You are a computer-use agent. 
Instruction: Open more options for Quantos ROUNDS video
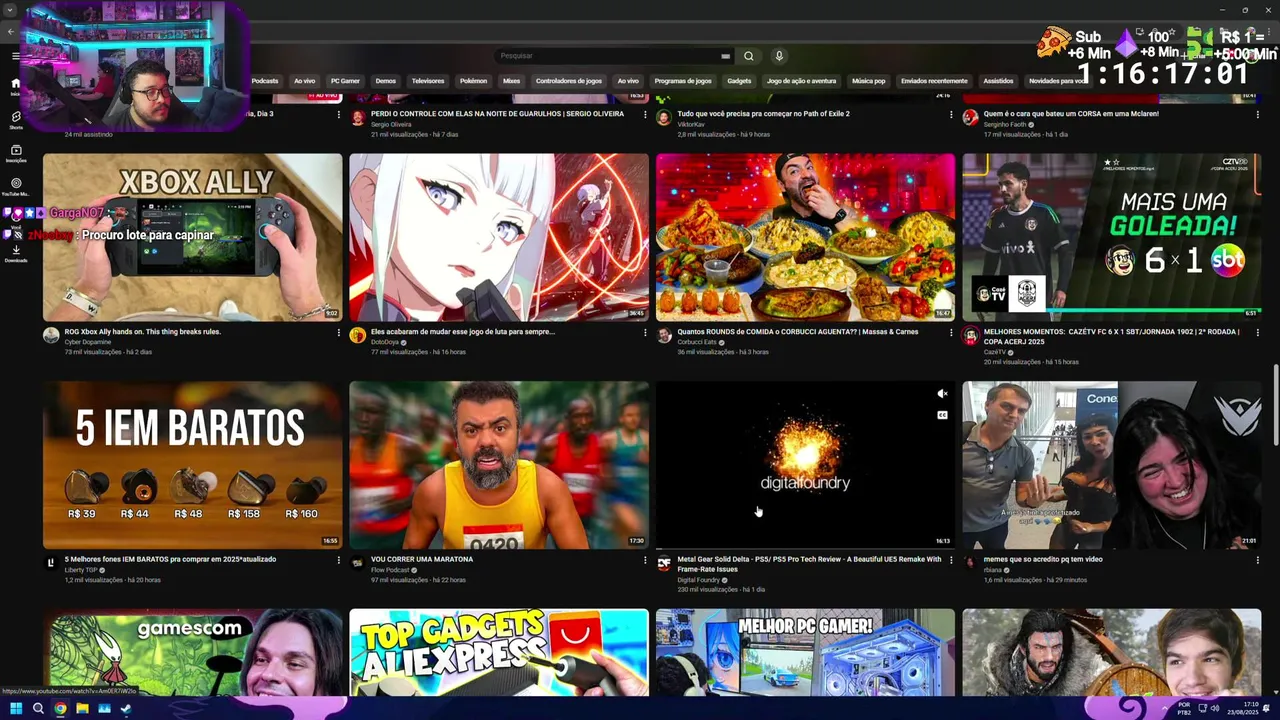(951, 332)
